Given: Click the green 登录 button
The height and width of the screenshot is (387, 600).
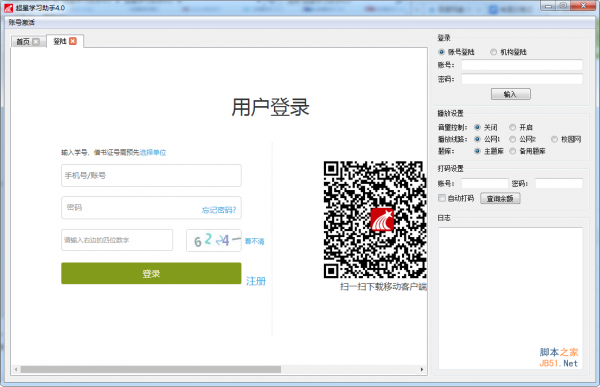Looking at the screenshot, I should click(x=151, y=273).
